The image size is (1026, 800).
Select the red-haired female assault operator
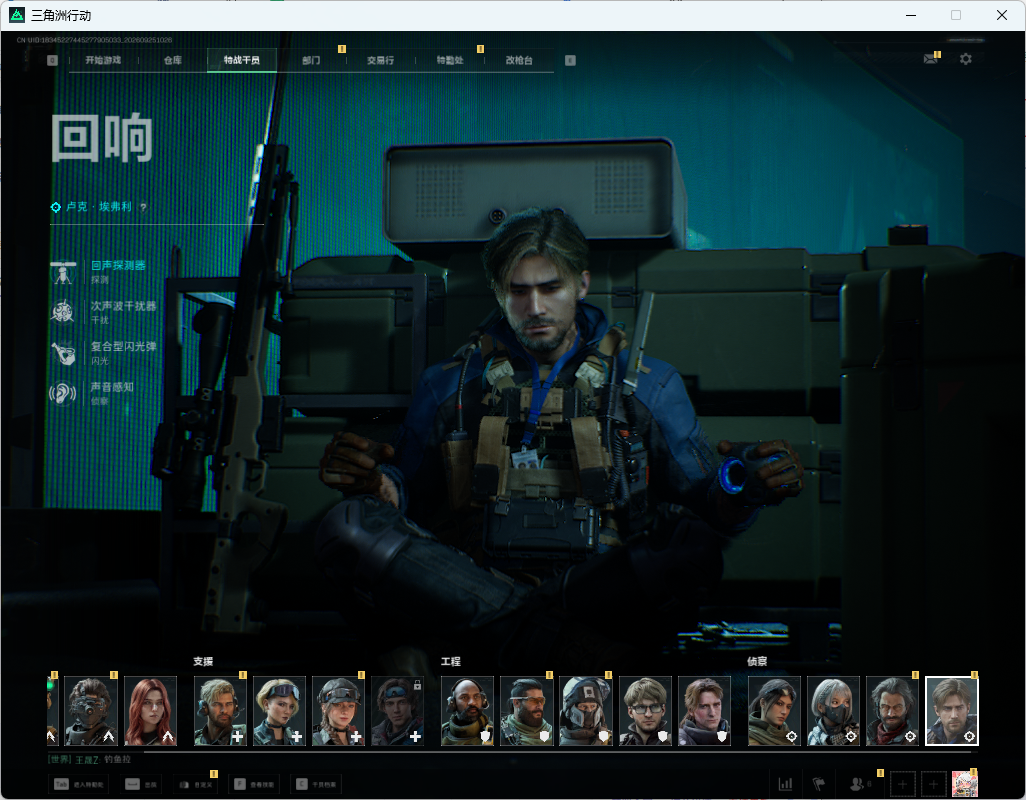pos(150,711)
